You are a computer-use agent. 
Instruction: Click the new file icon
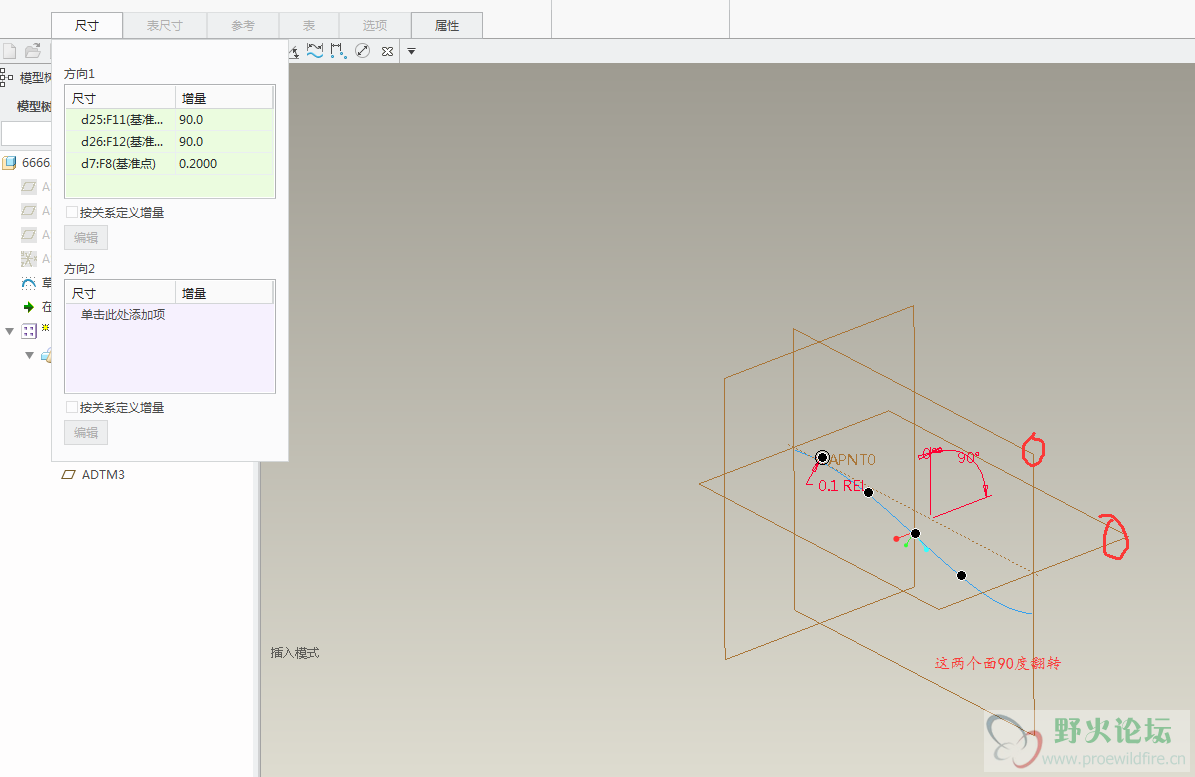coord(10,51)
